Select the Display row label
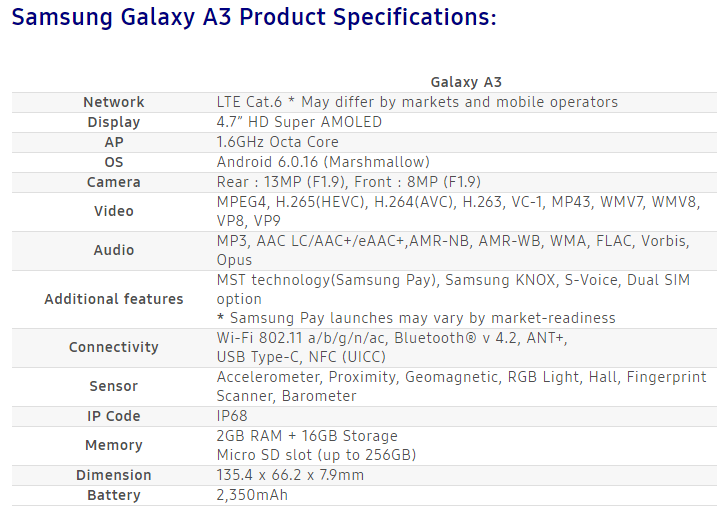 click(x=114, y=122)
